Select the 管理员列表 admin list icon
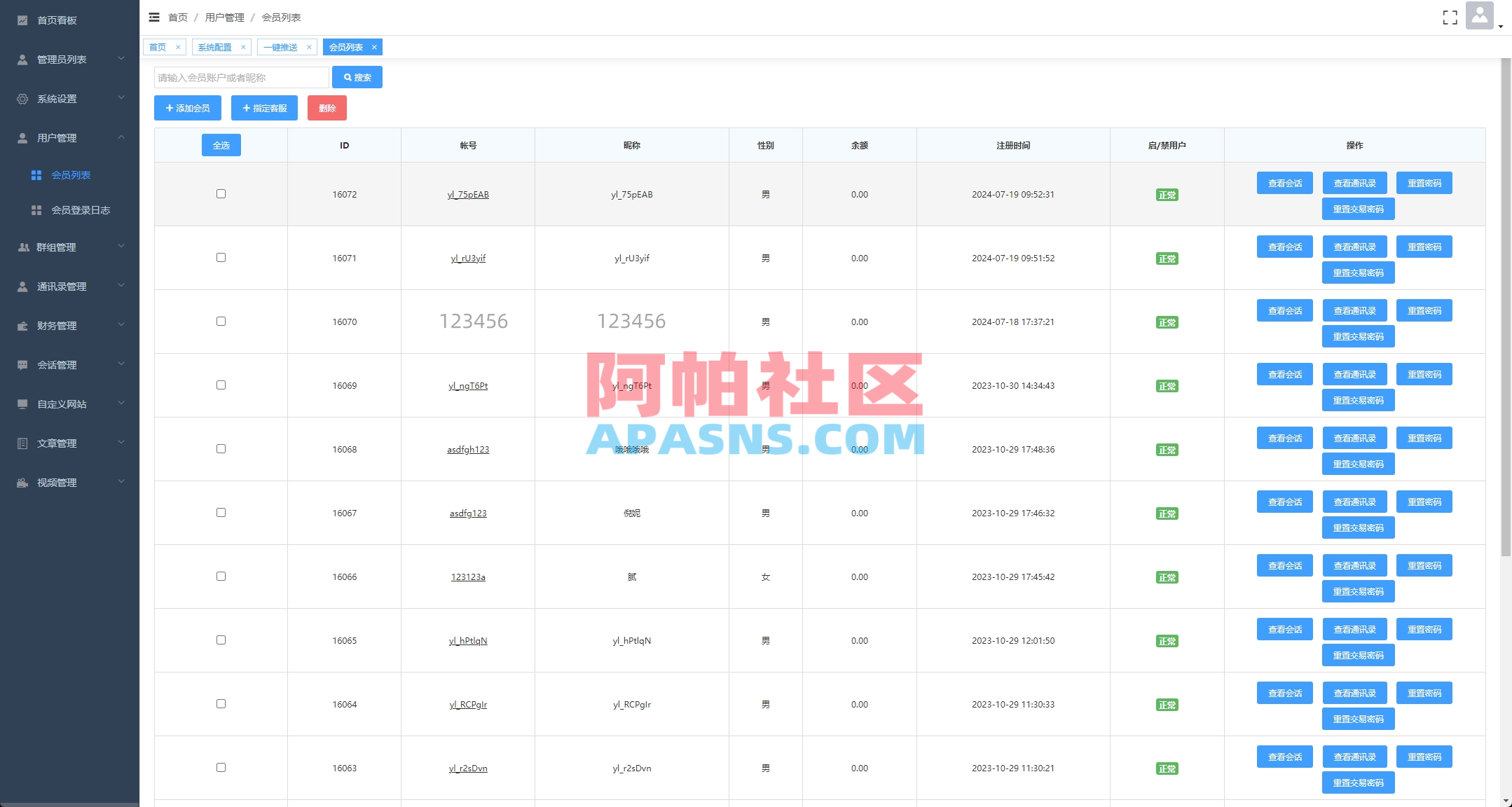1512x807 pixels. (22, 60)
